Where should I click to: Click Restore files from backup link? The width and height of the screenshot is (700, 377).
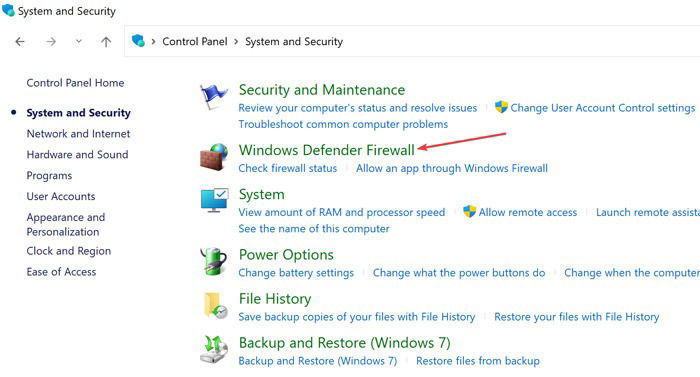coord(478,360)
